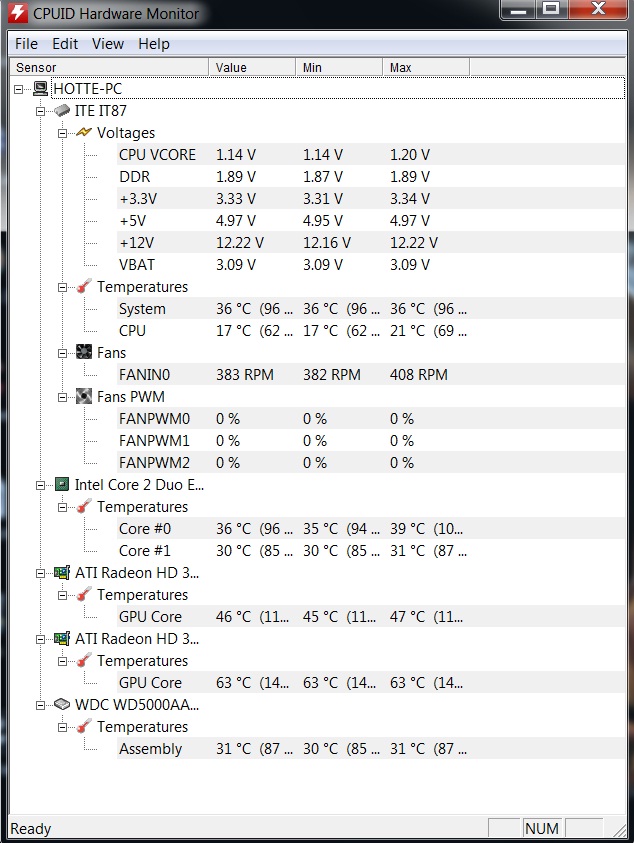Image resolution: width=634 pixels, height=843 pixels.
Task: Click the Max column header
Action: 426,67
